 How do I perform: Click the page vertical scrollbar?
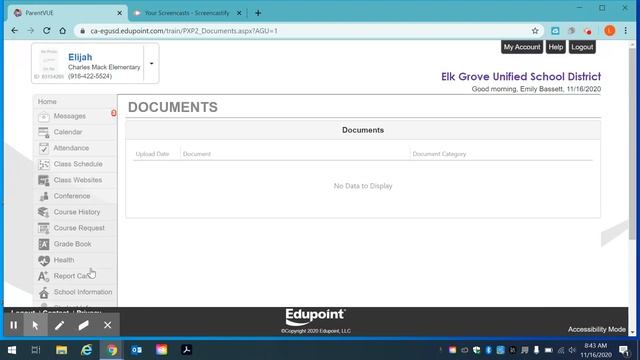pyautogui.click(x=632, y=143)
